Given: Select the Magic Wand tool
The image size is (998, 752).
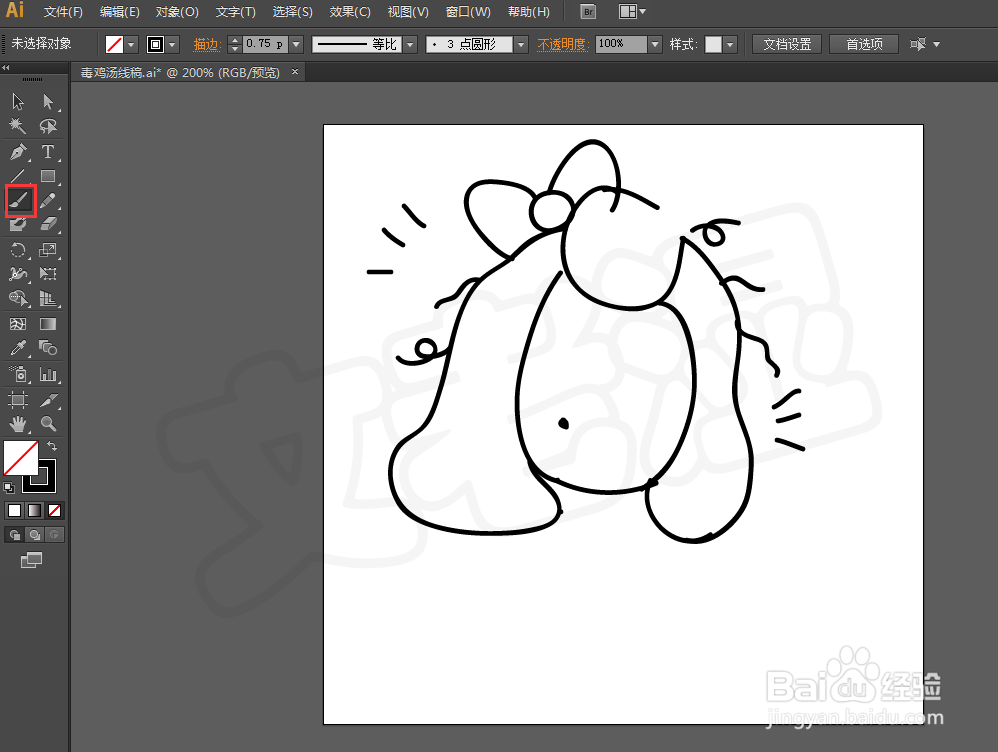Looking at the screenshot, I should click(18, 126).
